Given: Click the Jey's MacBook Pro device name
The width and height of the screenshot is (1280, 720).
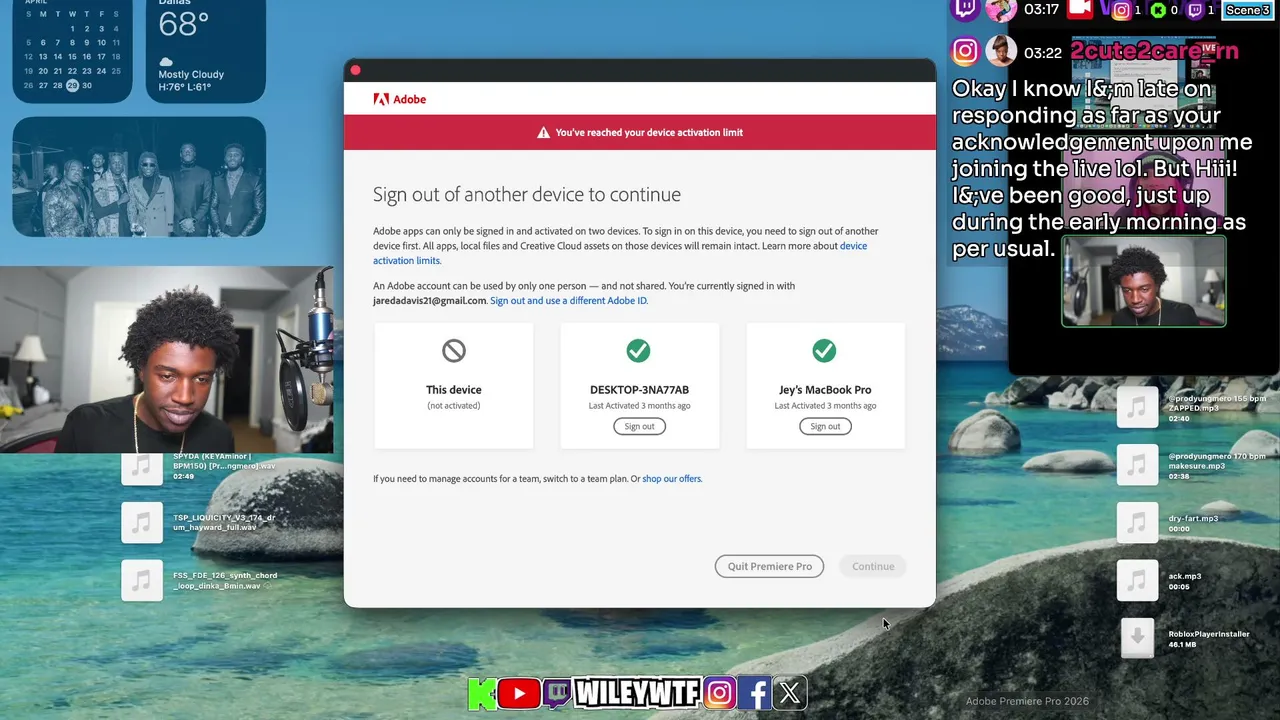Looking at the screenshot, I should pyautogui.click(x=825, y=390).
